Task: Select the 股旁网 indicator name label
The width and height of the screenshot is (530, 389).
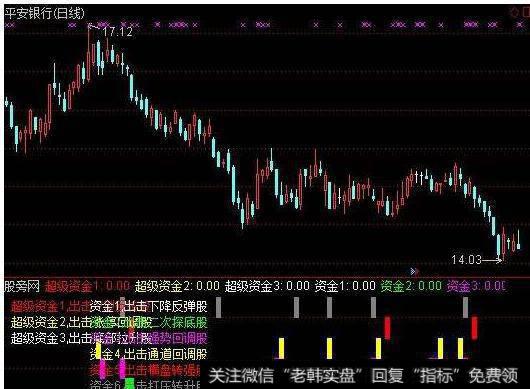Action: pos(22,287)
